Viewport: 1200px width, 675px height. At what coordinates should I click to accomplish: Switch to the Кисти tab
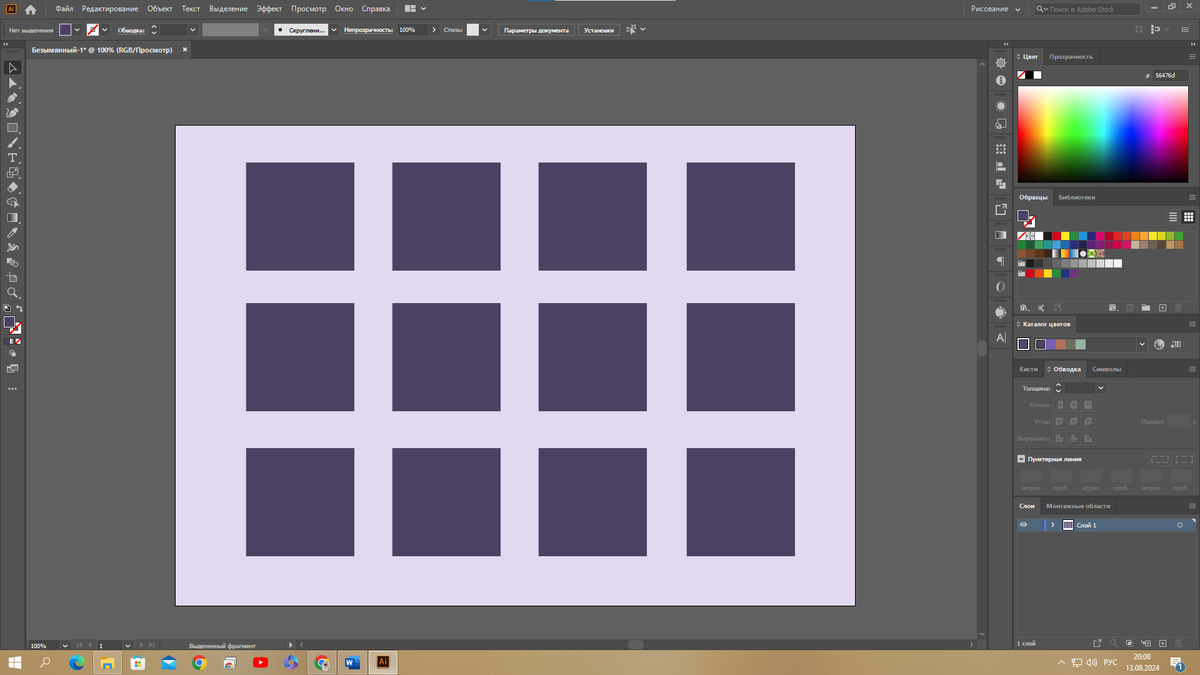[x=1029, y=369]
